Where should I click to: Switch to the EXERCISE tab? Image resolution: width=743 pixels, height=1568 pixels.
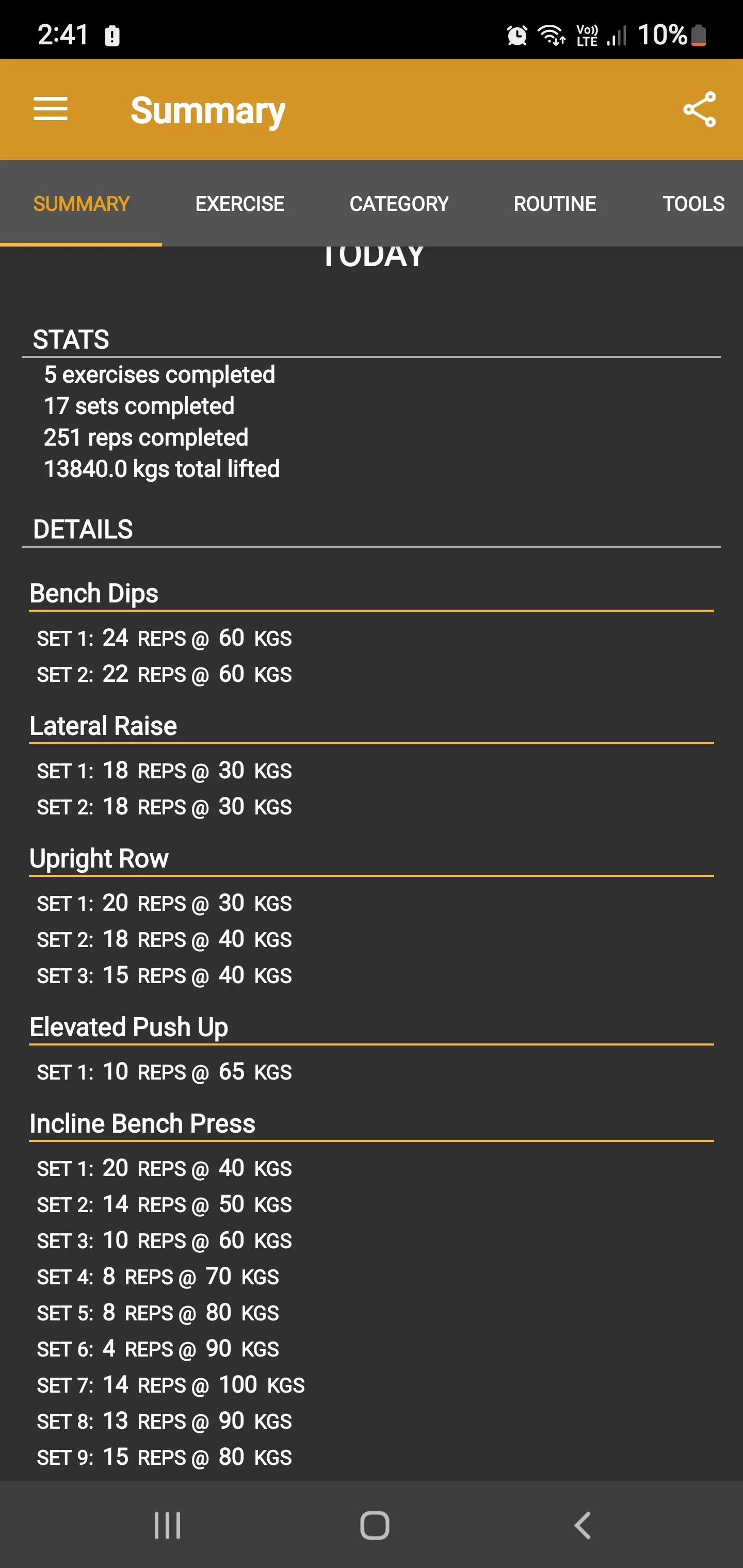[239, 203]
